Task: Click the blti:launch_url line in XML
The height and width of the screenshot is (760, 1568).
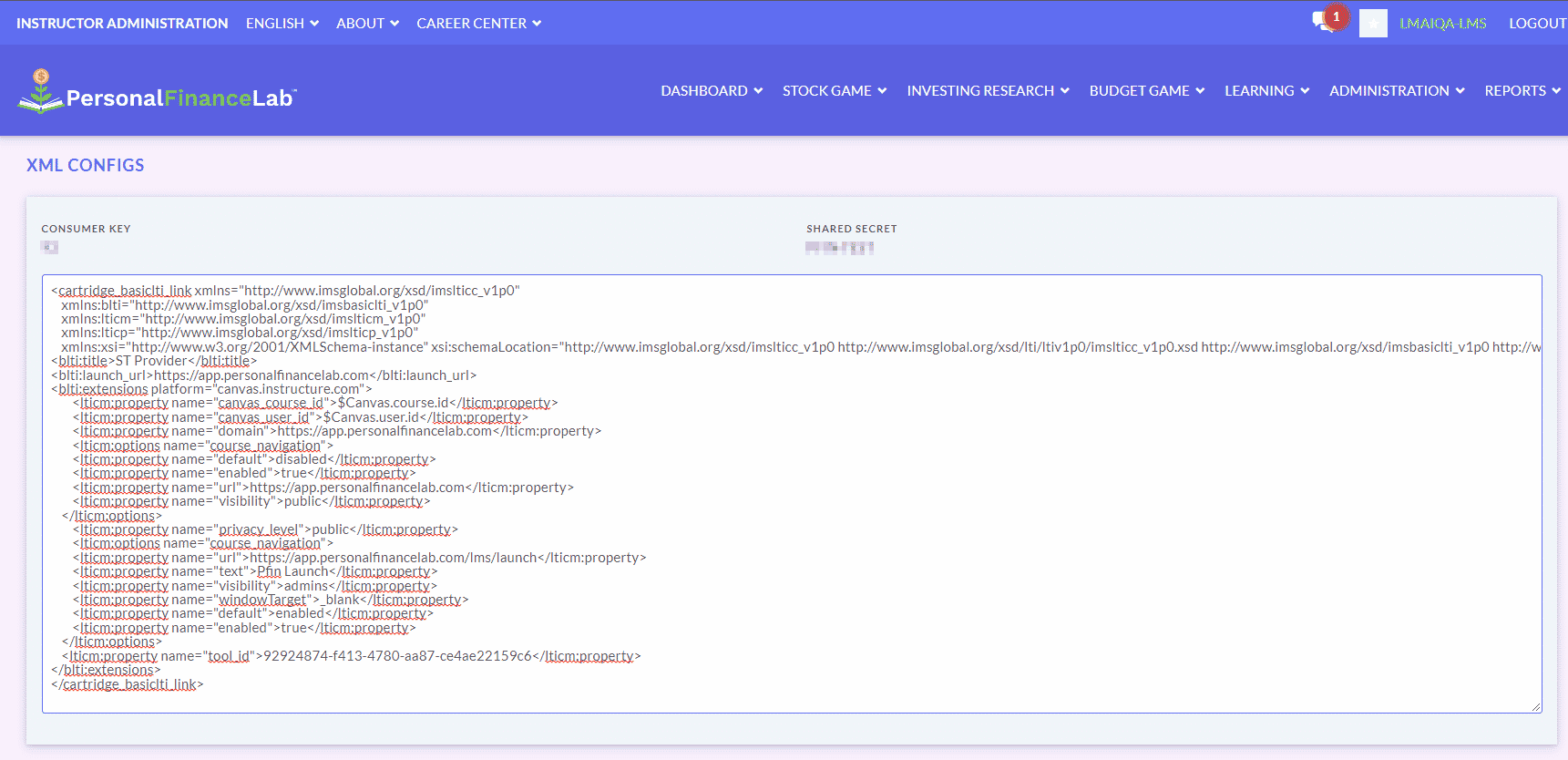Action: (264, 375)
